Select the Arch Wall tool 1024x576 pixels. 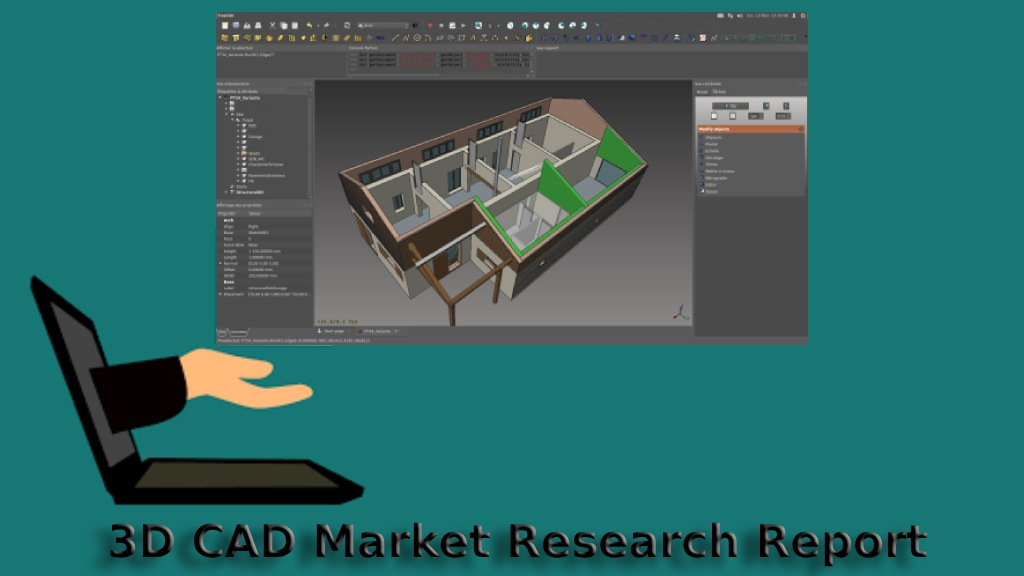[x=225, y=38]
